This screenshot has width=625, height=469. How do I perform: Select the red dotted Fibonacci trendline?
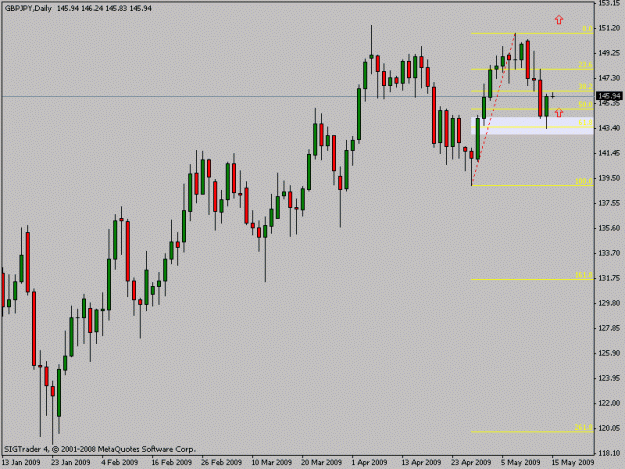[493, 110]
